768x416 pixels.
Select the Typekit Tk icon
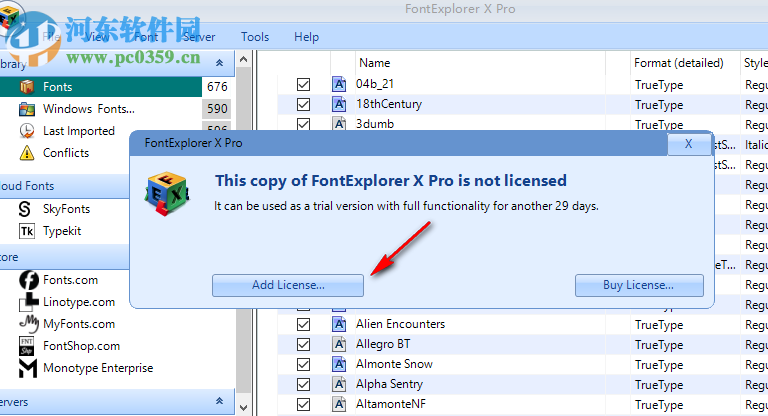27,231
